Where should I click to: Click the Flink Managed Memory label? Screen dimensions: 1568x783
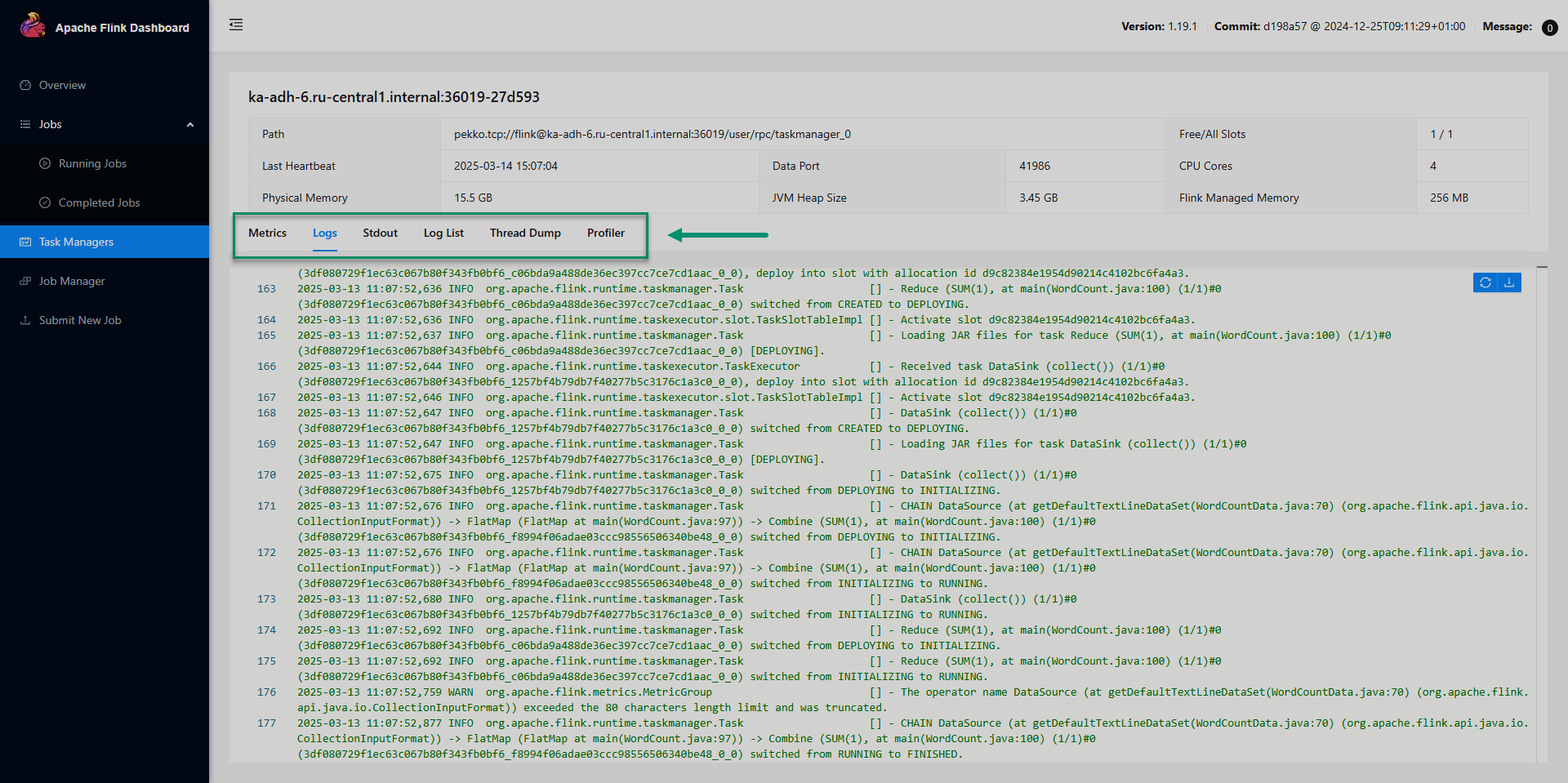pos(1239,198)
